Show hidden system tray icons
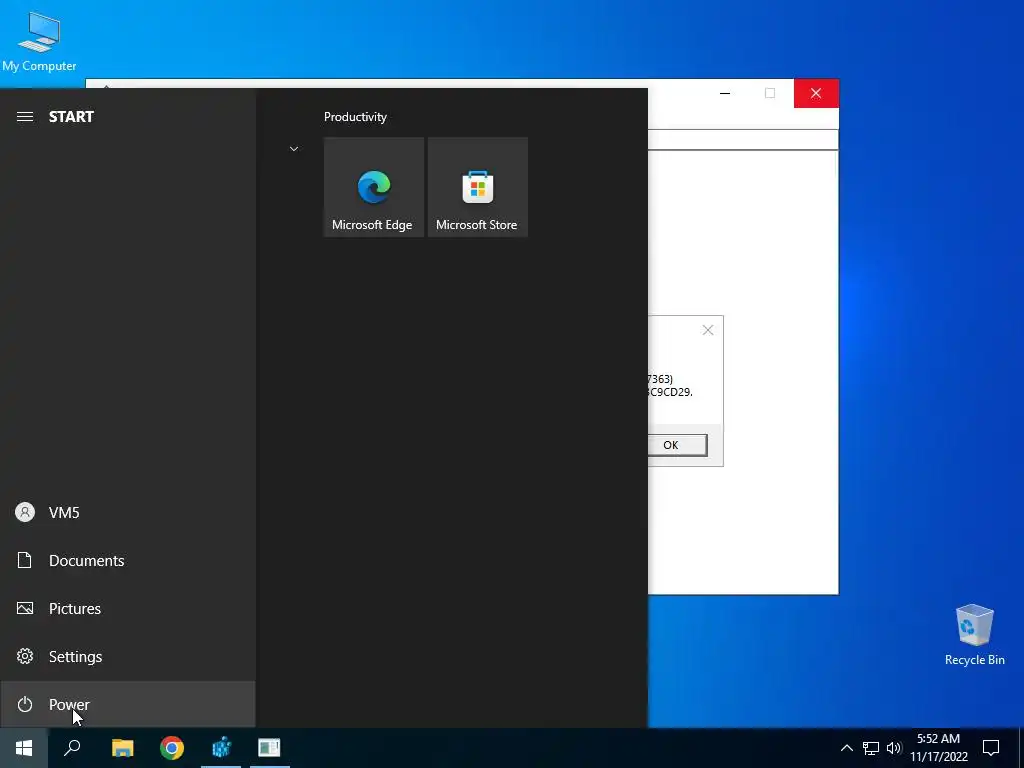The width and height of the screenshot is (1024, 768). pyautogui.click(x=846, y=748)
